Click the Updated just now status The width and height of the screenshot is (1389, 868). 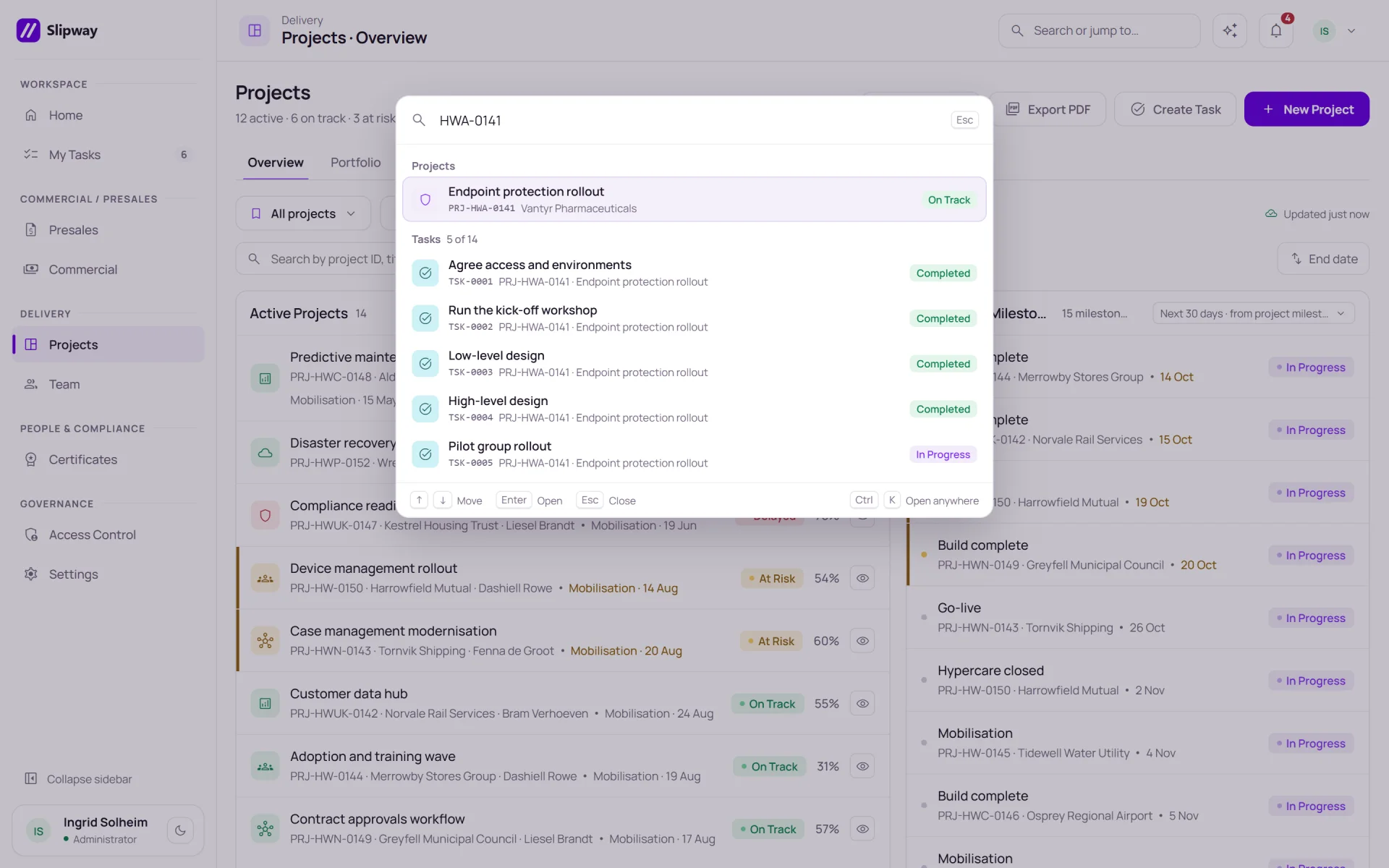point(1317,214)
